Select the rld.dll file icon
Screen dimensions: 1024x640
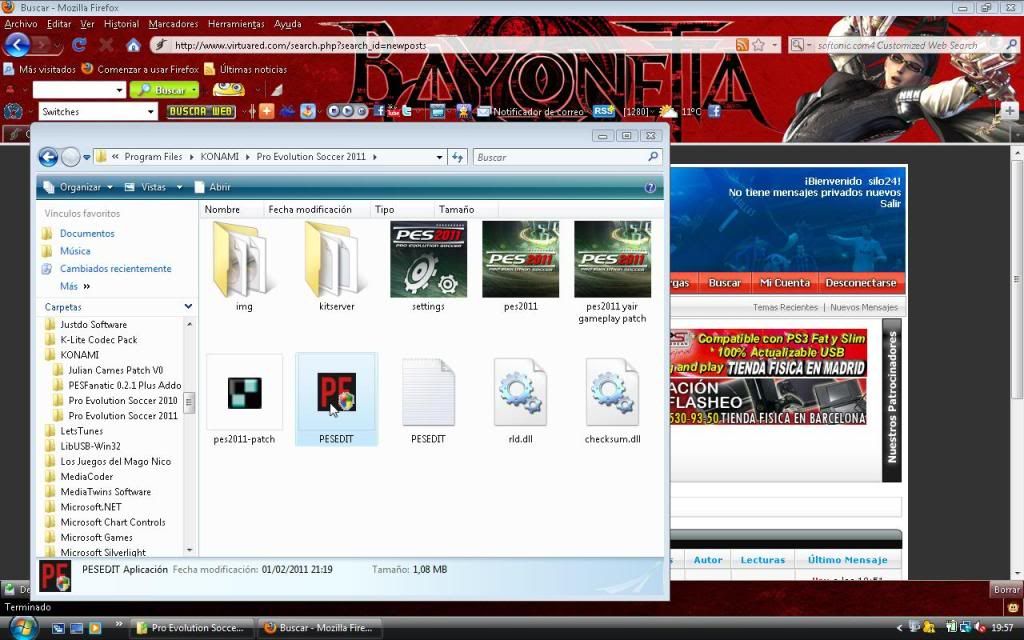coord(520,392)
